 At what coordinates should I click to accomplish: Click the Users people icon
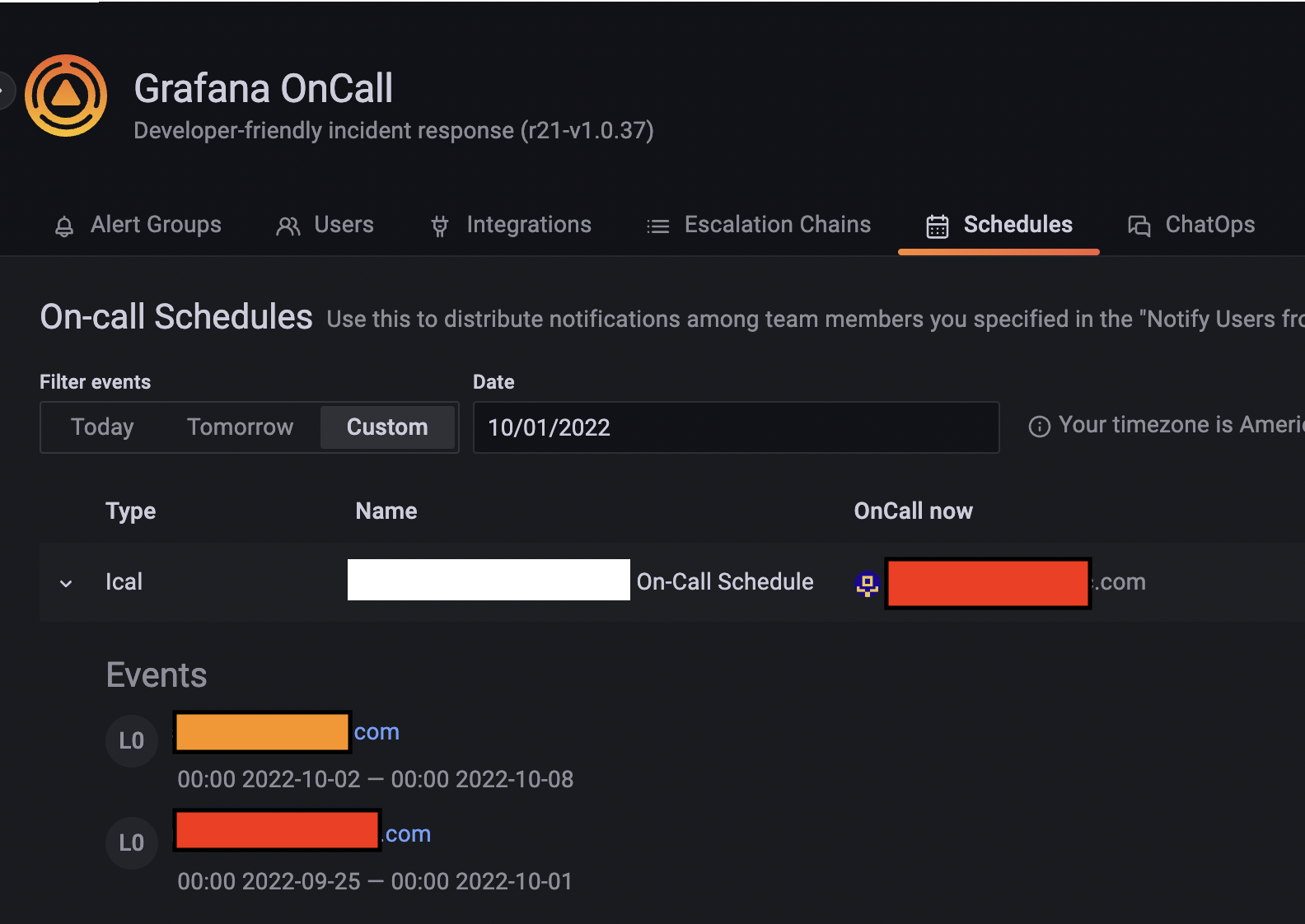(x=288, y=225)
